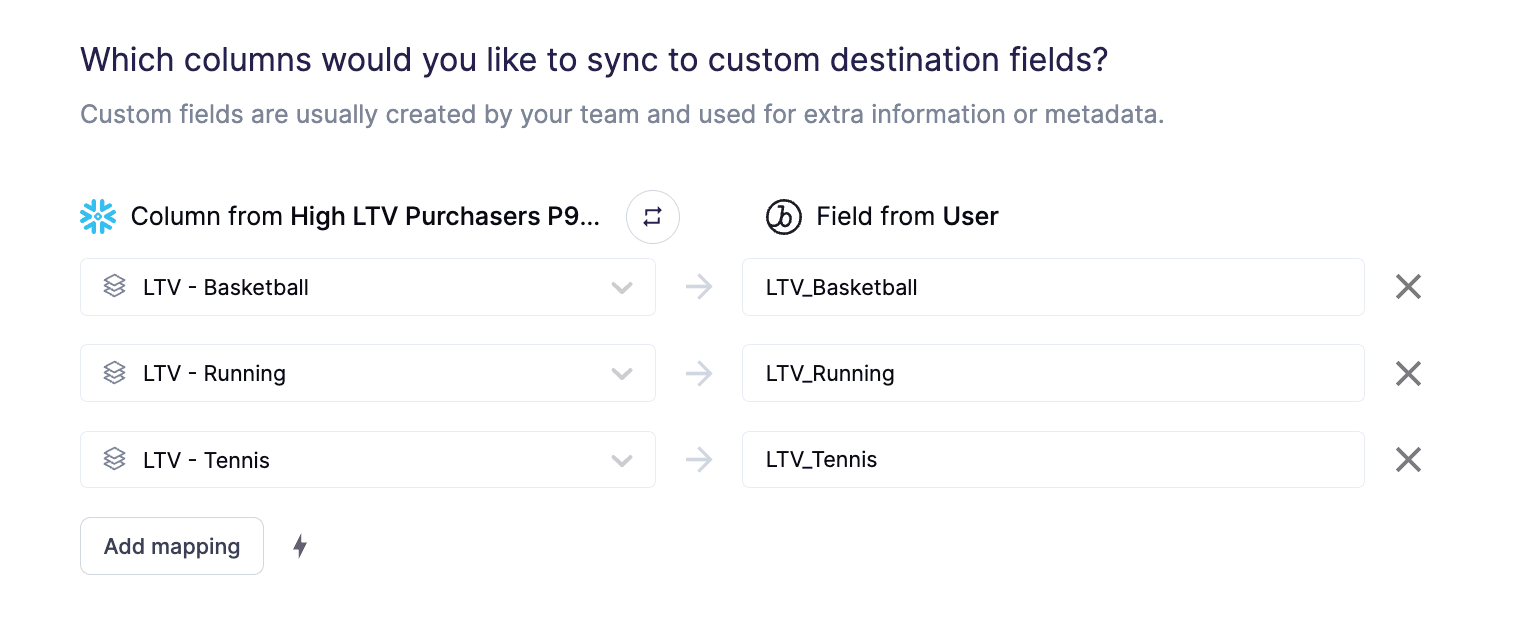
Task: Click the layers icon beside LTV - Basketball
Action: [x=115, y=287]
